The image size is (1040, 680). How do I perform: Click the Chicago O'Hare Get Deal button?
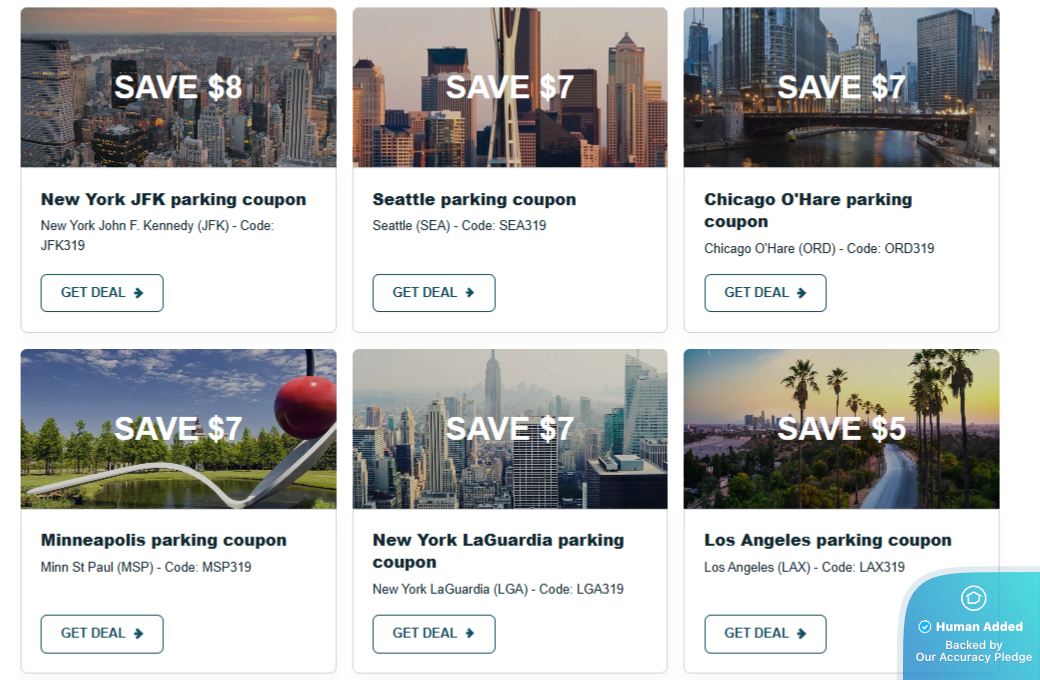tap(765, 293)
